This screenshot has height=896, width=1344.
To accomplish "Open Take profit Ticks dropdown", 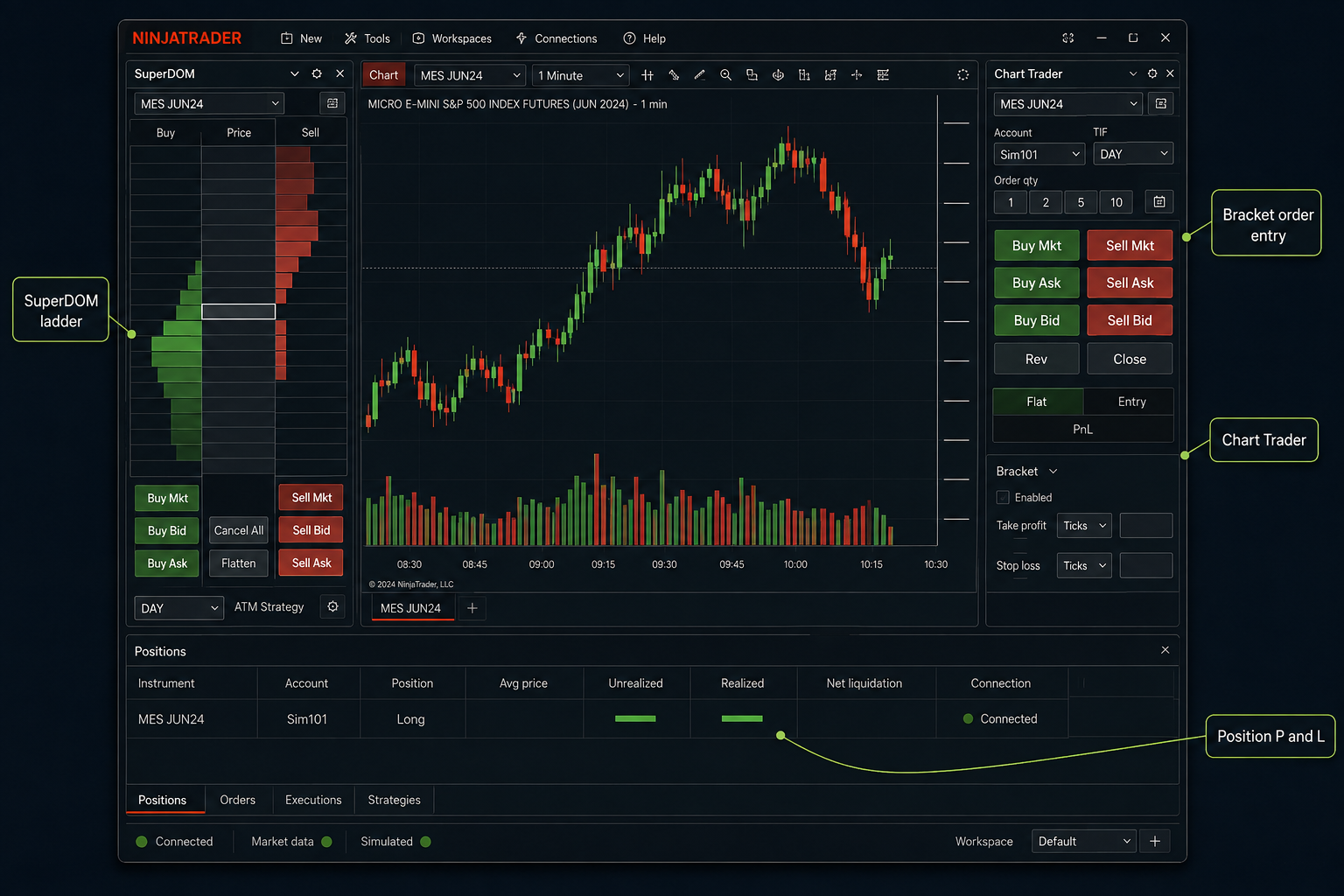I will (1084, 526).
